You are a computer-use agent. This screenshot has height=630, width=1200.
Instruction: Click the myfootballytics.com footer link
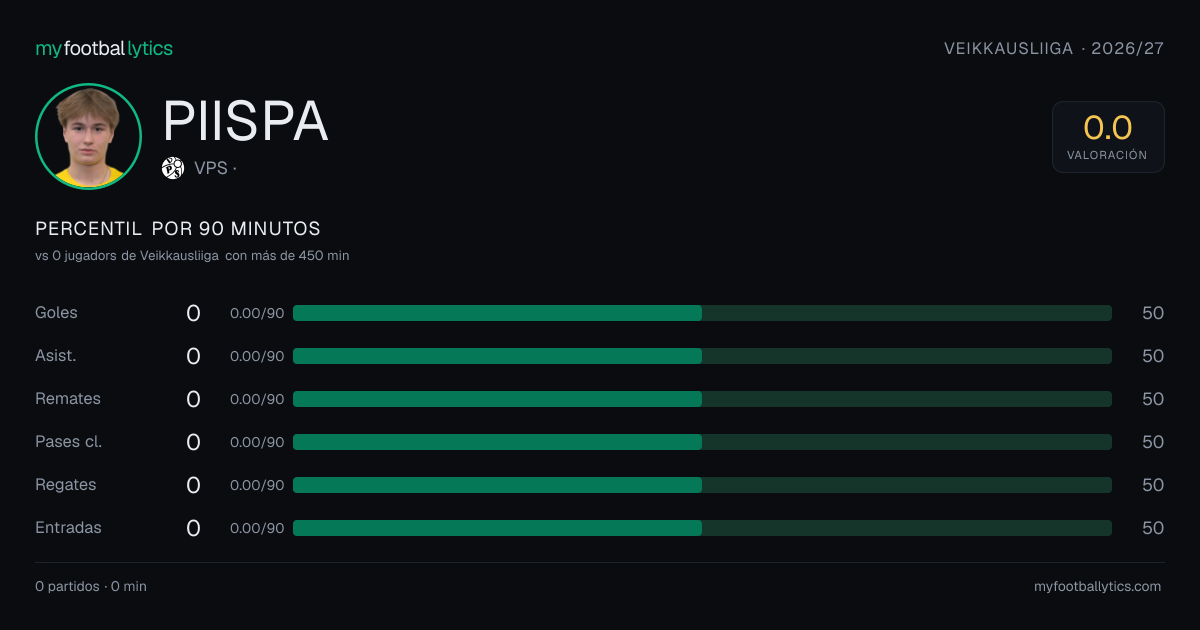[x=1097, y=587]
